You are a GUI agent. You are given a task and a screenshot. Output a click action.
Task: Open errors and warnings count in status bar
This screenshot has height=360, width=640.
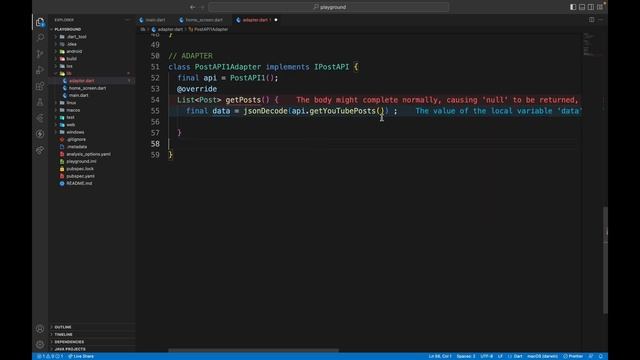coord(50,356)
